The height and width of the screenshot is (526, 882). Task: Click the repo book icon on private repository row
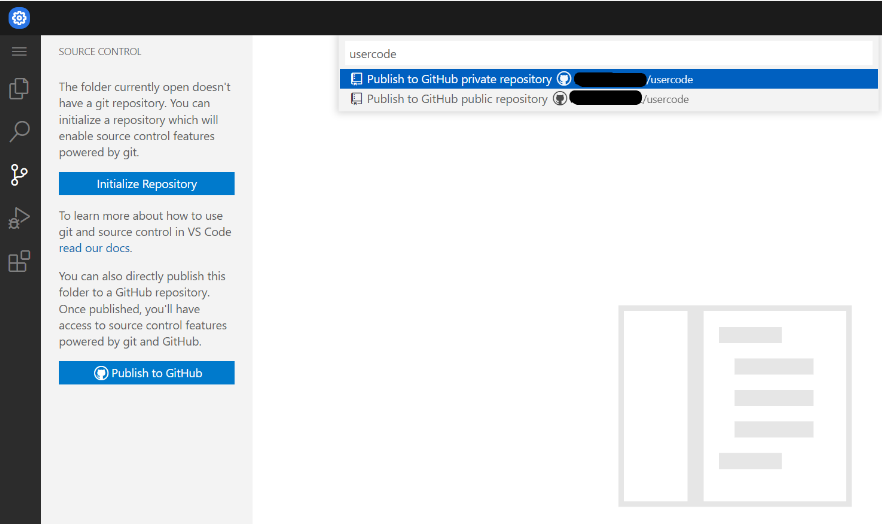point(356,79)
